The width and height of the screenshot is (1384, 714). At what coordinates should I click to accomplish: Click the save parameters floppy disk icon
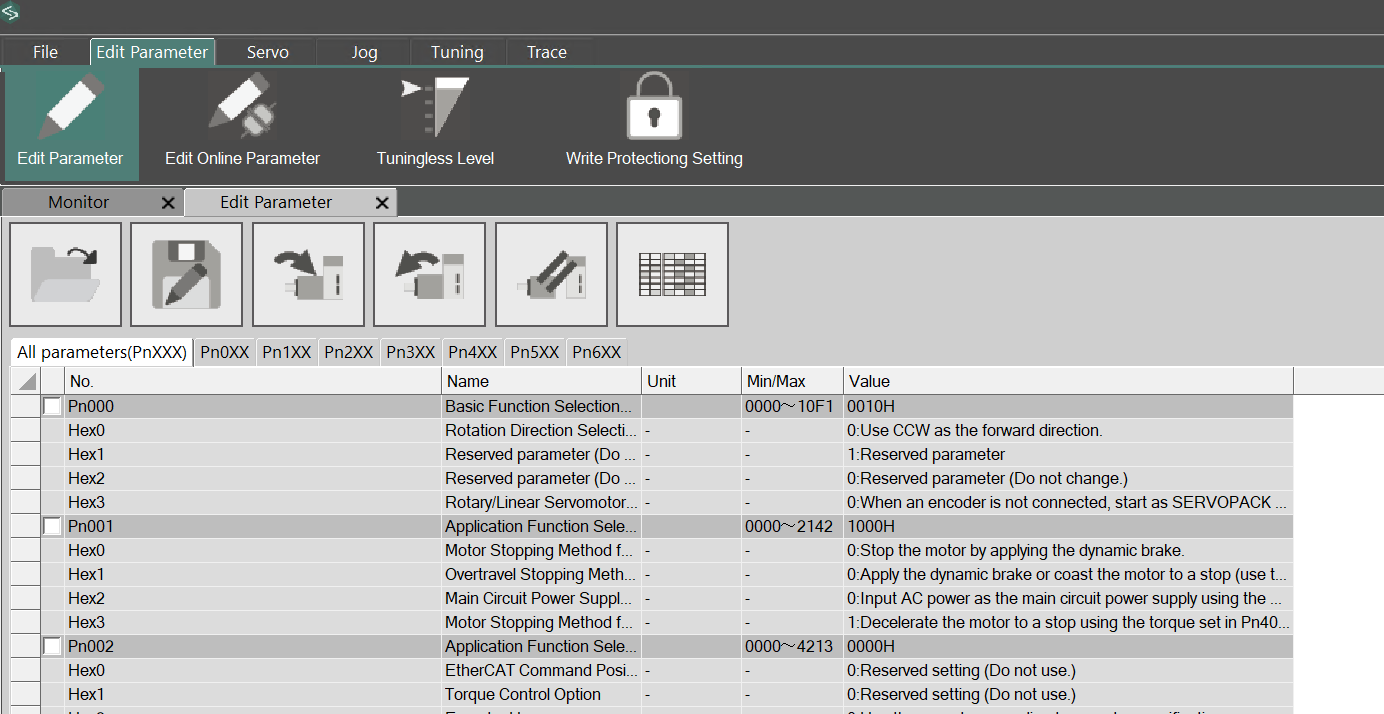point(187,274)
